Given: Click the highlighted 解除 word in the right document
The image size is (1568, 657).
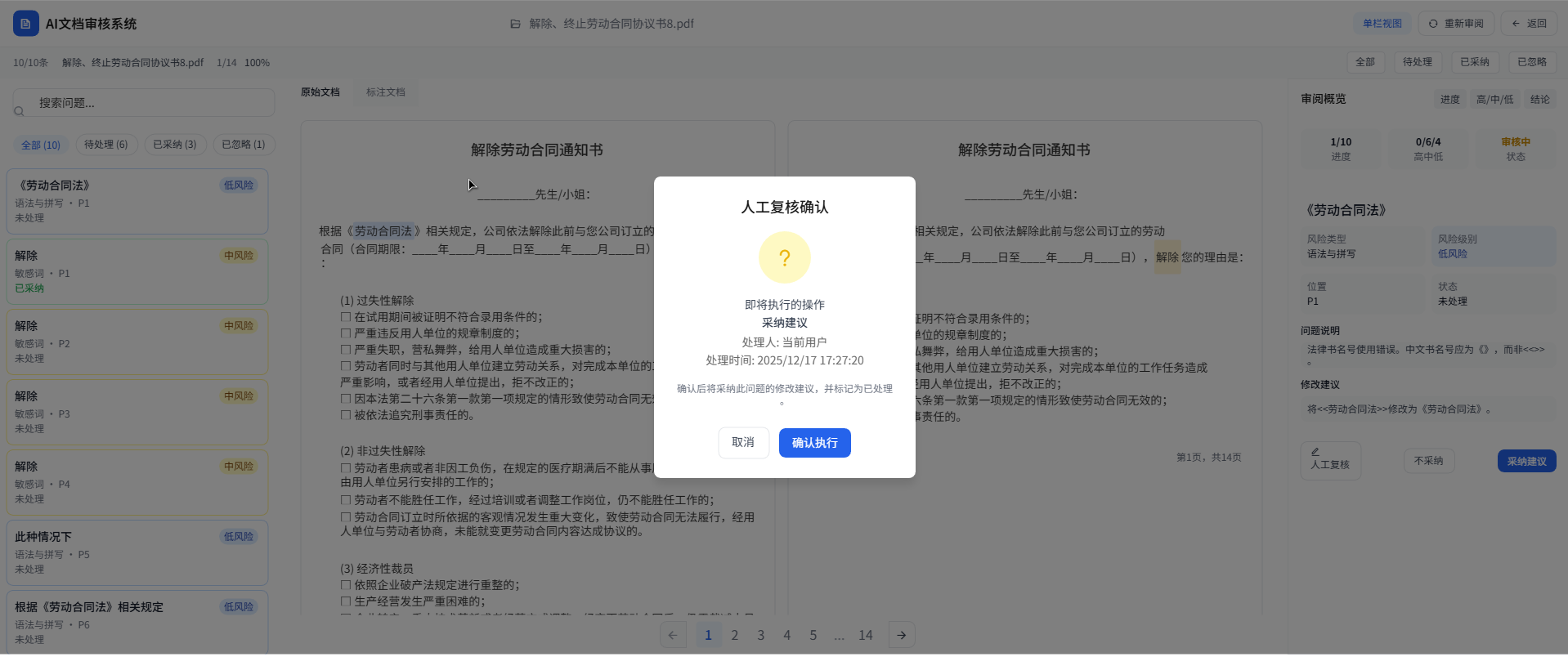Looking at the screenshot, I should (x=1167, y=257).
